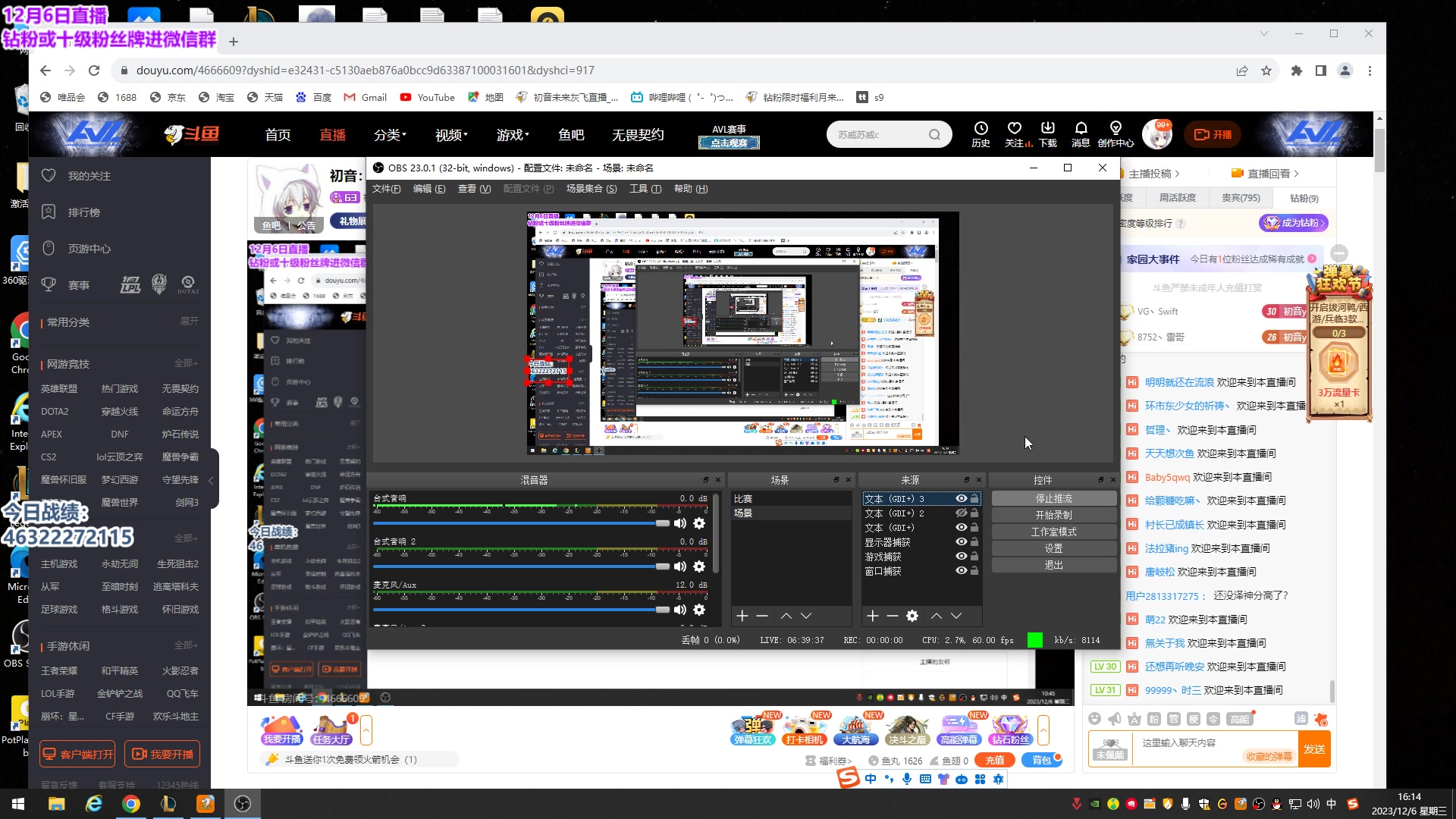Image resolution: width=1456 pixels, height=819 pixels.
Task: Mute the 台式音响 mixer channel
Action: [680, 523]
